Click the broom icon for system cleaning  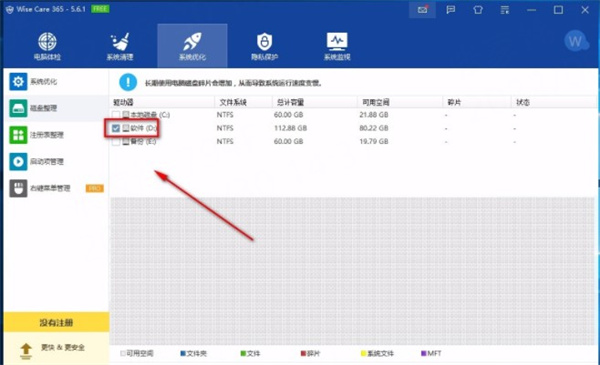(x=120, y=41)
